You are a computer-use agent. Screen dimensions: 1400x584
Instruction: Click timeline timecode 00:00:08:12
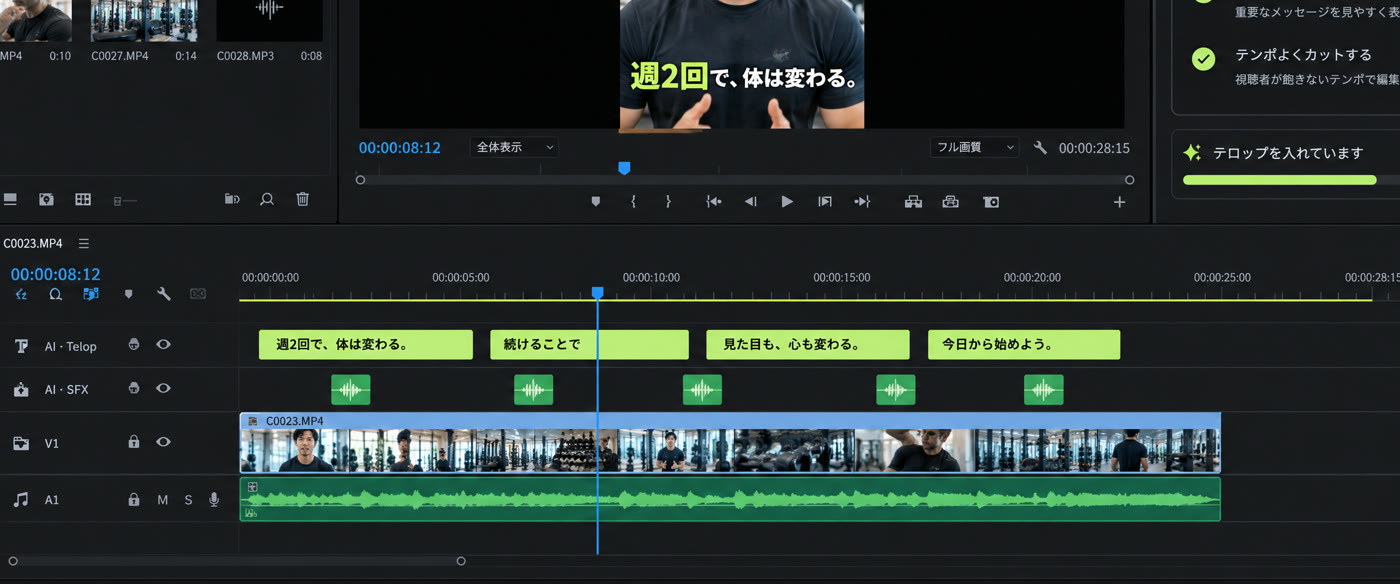pyautogui.click(x=55, y=274)
